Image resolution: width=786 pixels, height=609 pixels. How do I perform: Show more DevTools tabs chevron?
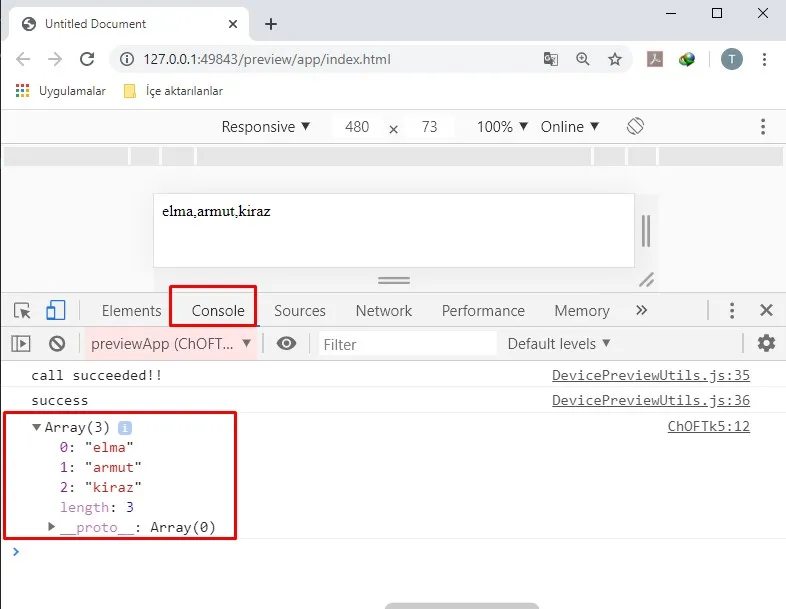[x=642, y=310]
